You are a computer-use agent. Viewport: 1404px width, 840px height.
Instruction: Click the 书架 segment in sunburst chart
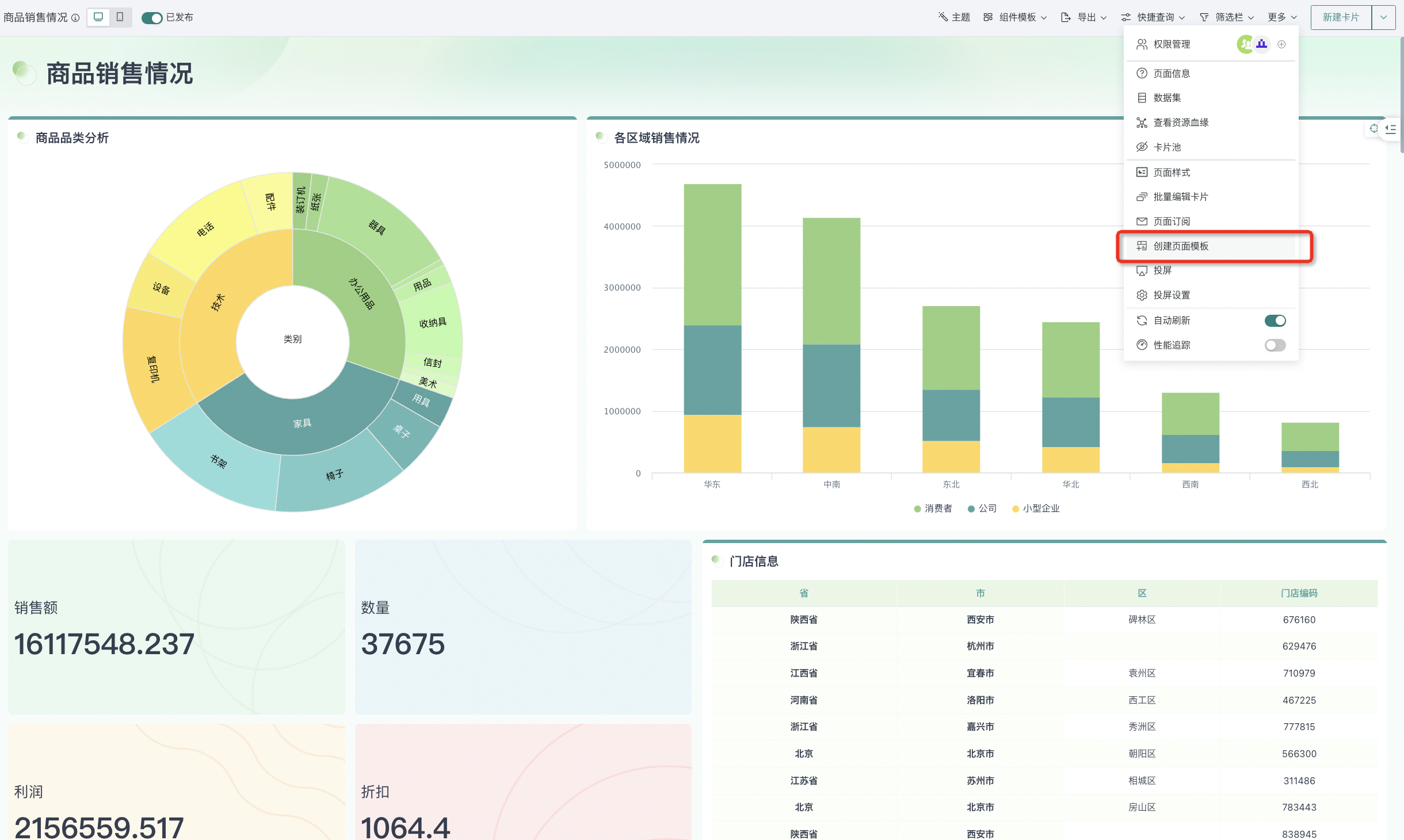pos(219,461)
